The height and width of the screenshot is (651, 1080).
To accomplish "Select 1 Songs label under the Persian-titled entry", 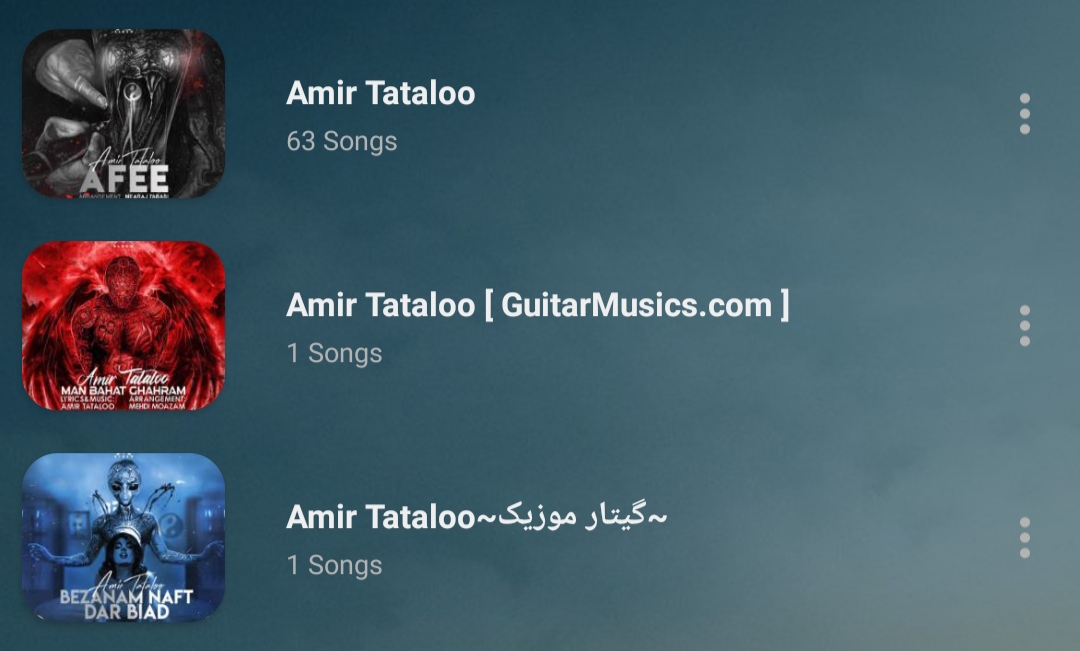I will point(334,566).
